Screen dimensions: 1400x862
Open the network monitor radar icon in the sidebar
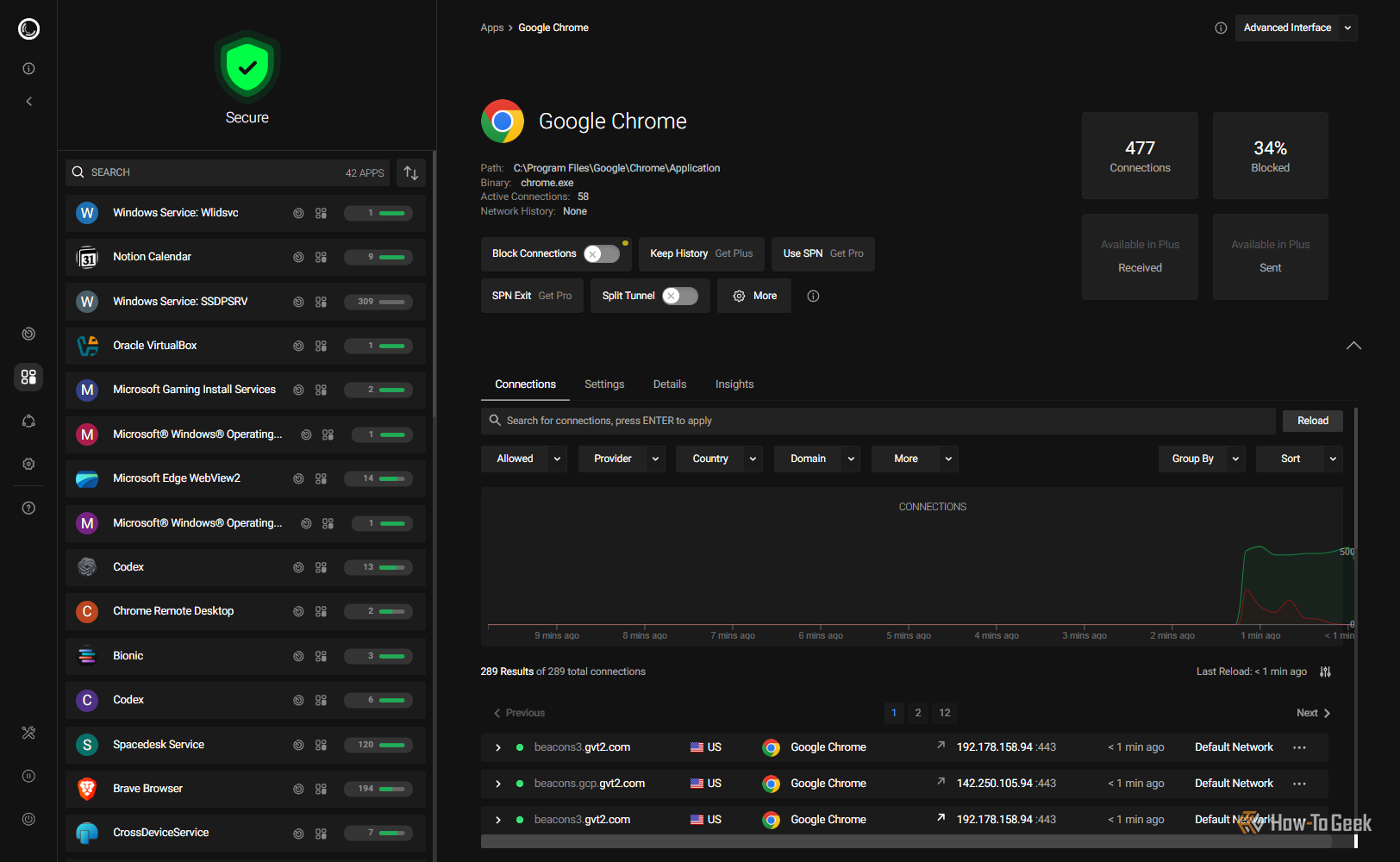point(28,334)
